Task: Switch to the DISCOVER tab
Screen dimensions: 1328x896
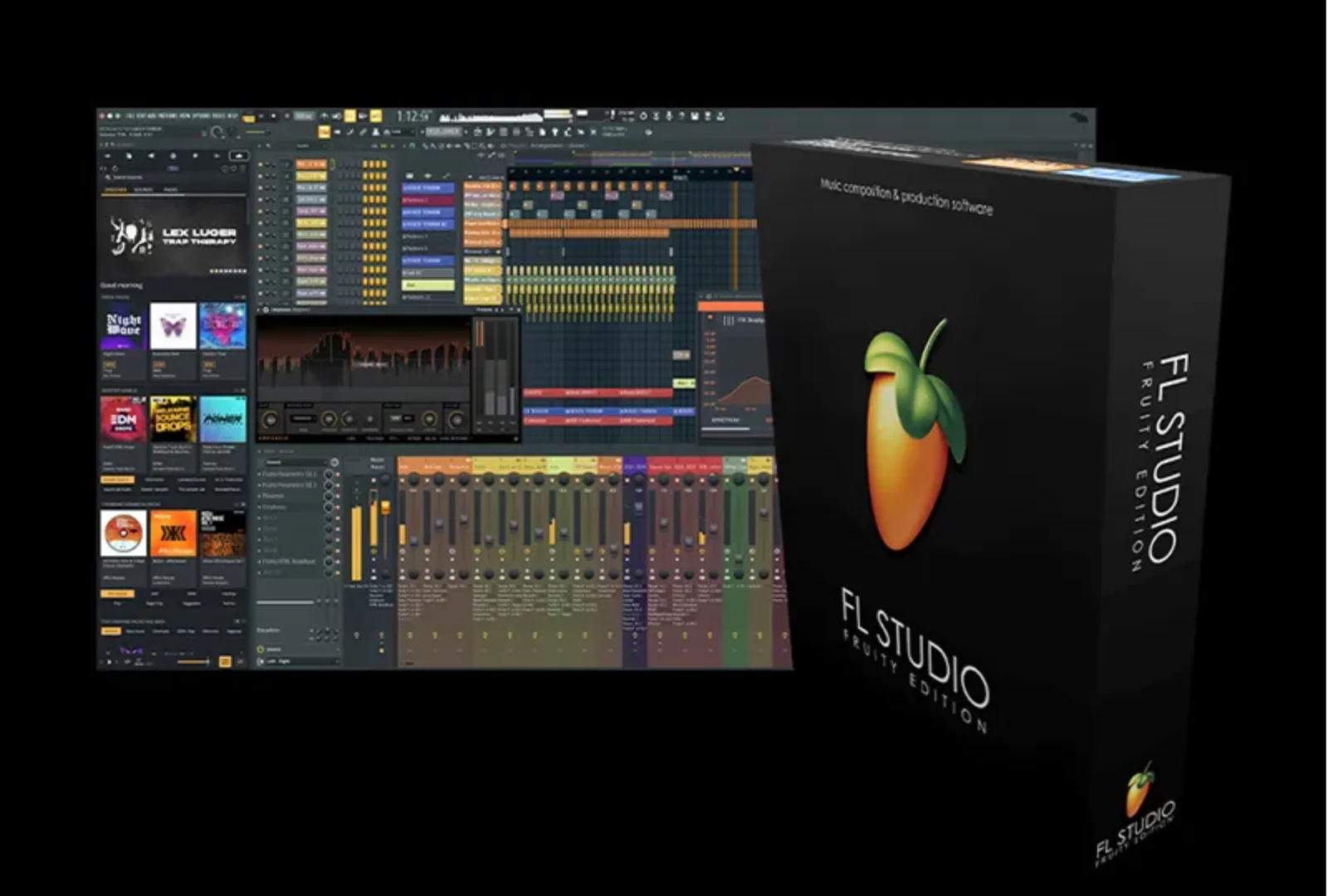Action: (115, 189)
